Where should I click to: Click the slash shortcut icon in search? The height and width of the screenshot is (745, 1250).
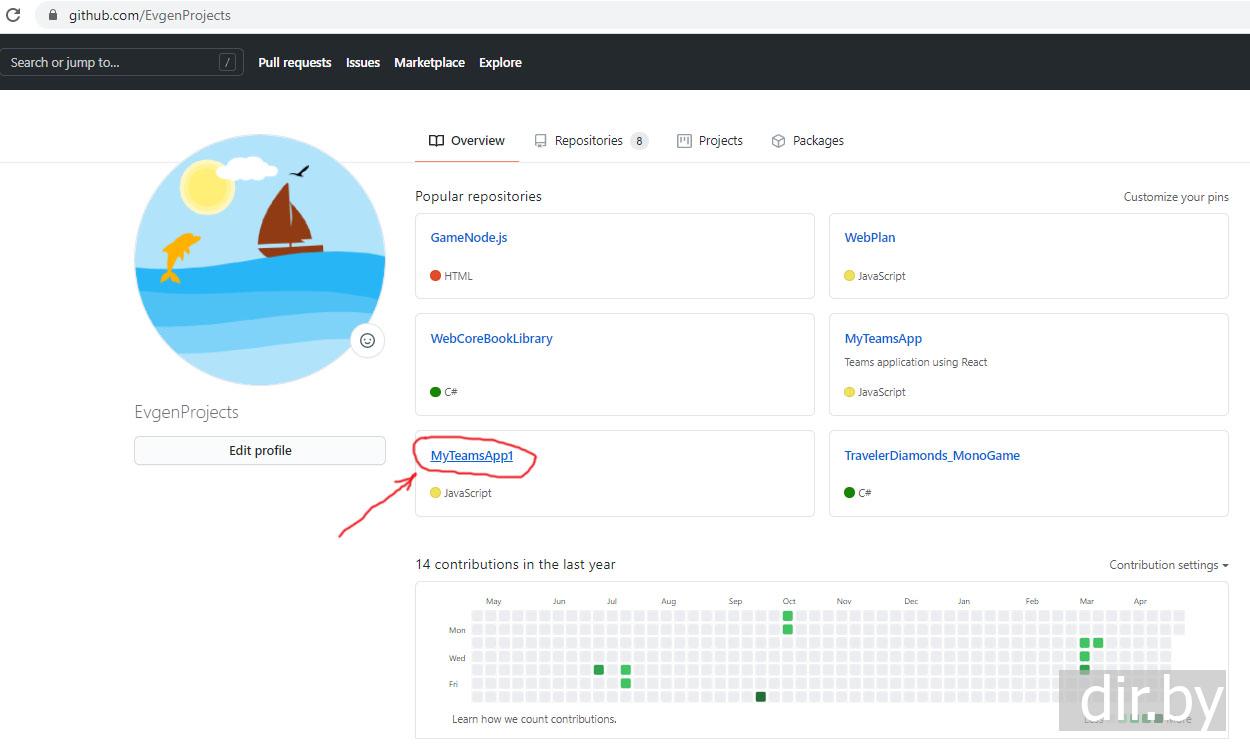pos(228,62)
